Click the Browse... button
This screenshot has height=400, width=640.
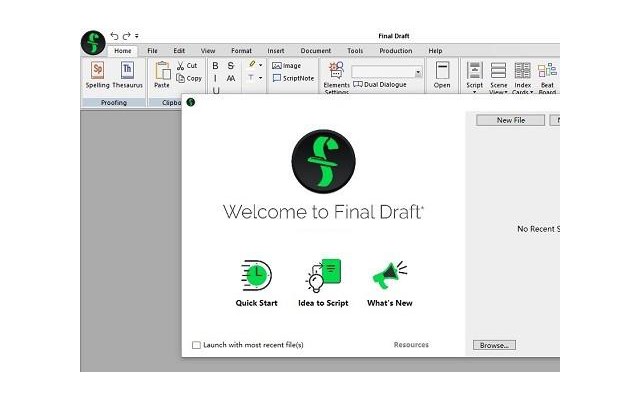[494, 345]
